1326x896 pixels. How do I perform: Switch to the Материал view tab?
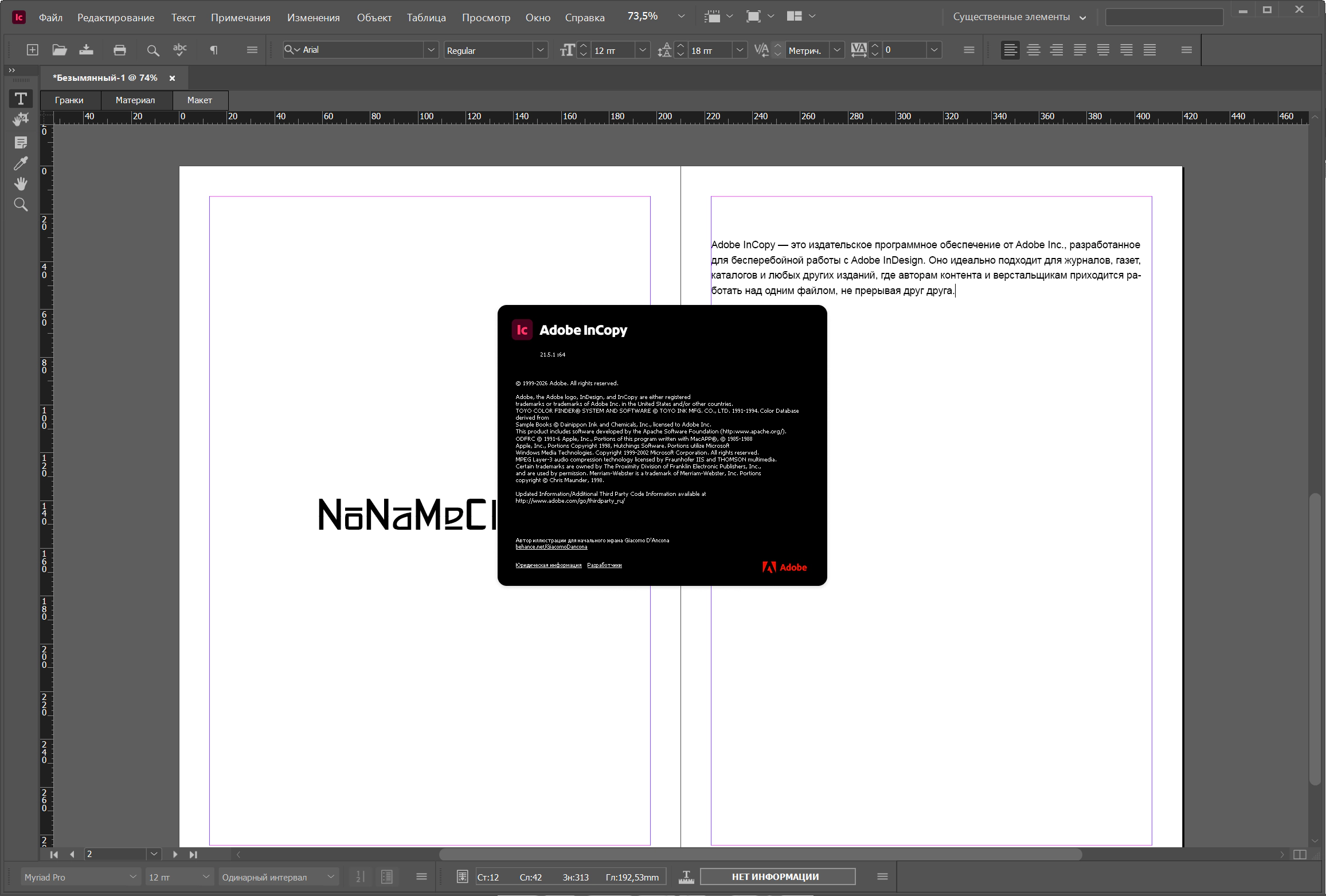(x=135, y=100)
